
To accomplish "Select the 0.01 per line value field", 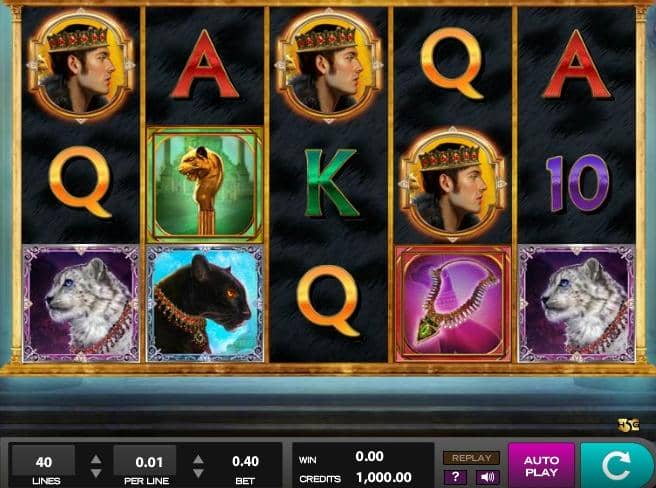I will (145, 461).
